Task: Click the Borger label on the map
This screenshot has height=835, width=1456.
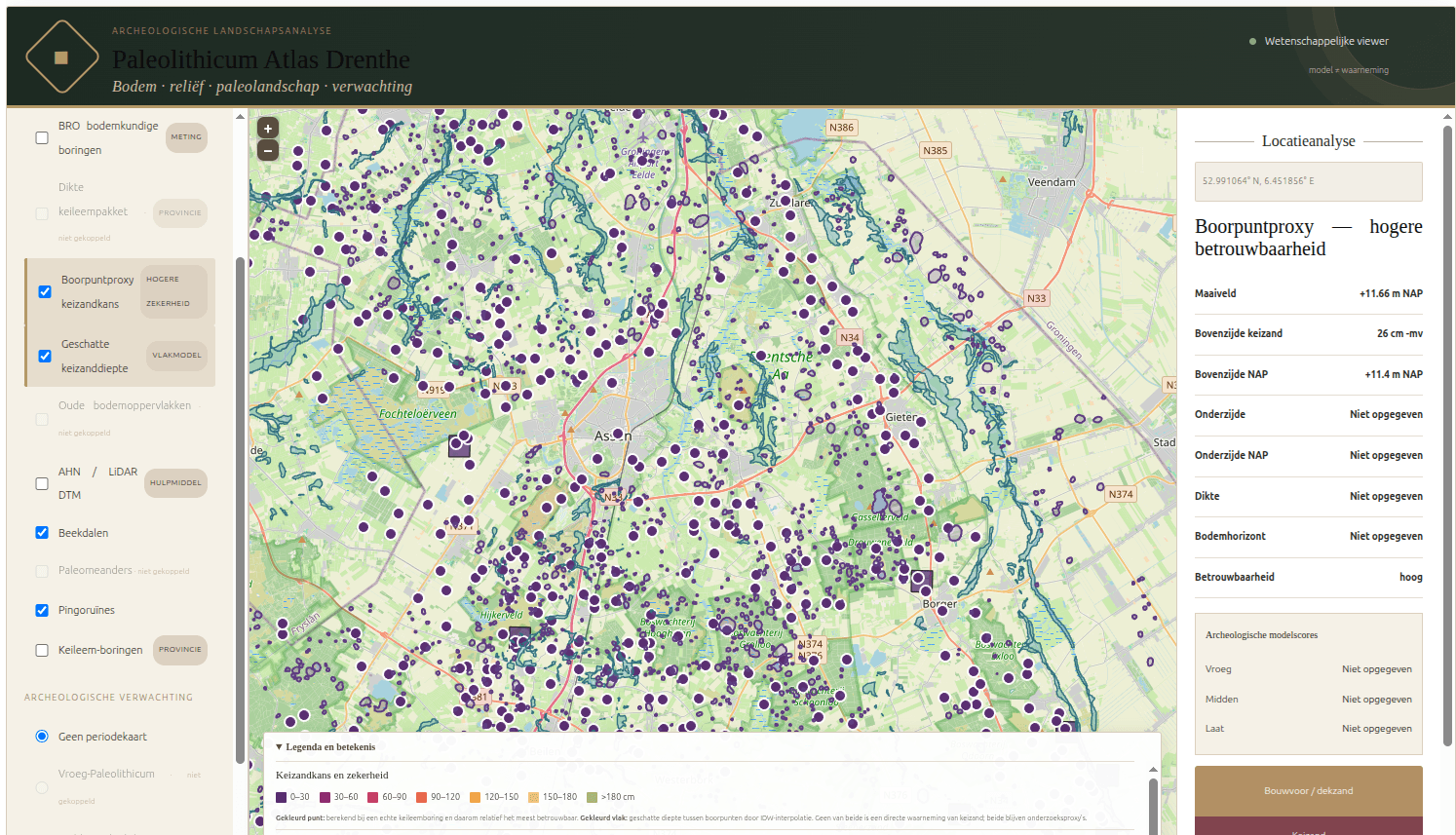Action: (939, 604)
